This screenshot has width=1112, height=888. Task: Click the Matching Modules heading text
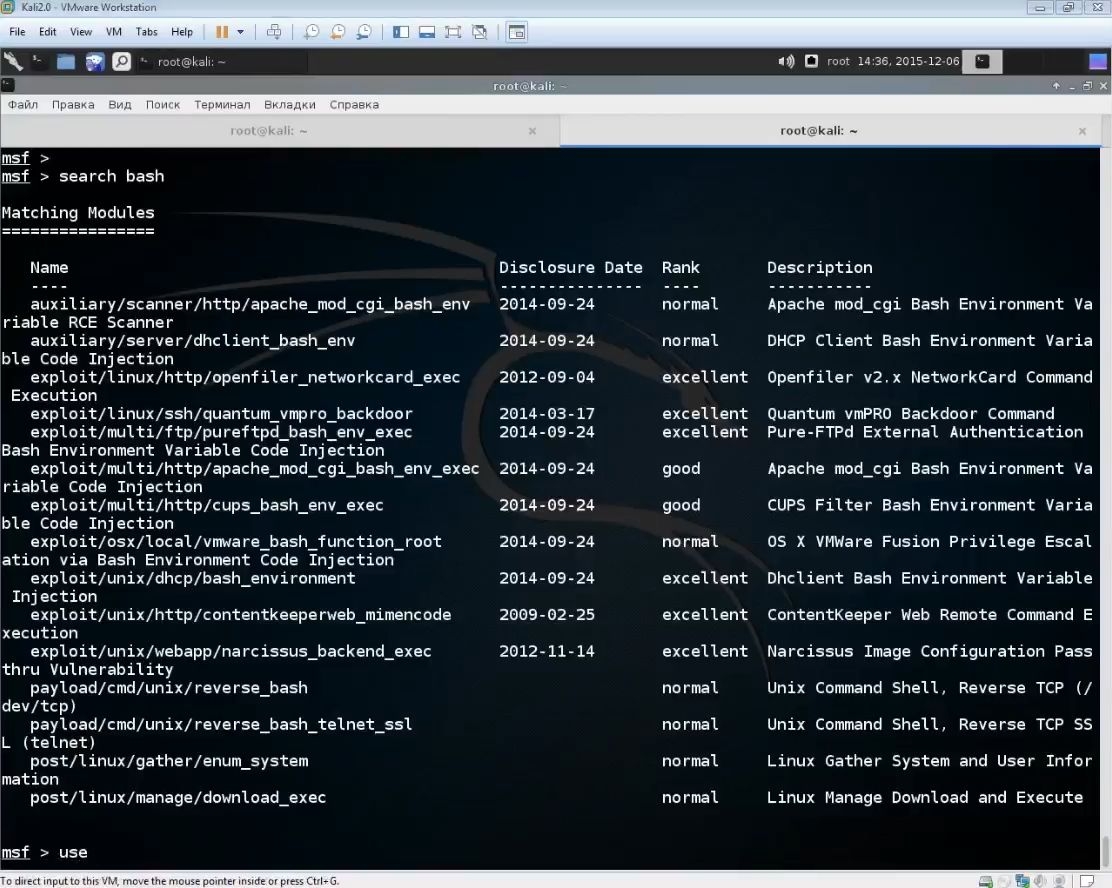[x=78, y=213]
